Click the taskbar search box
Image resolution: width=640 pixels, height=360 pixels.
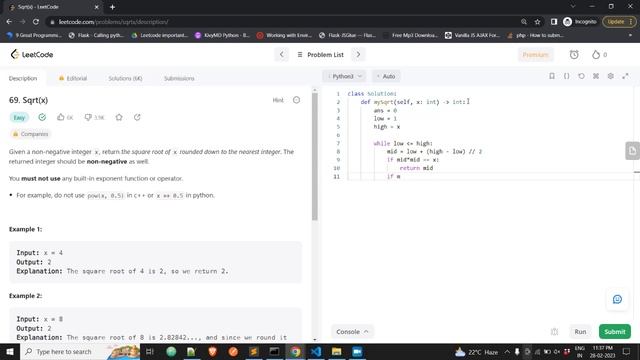tap(80, 351)
